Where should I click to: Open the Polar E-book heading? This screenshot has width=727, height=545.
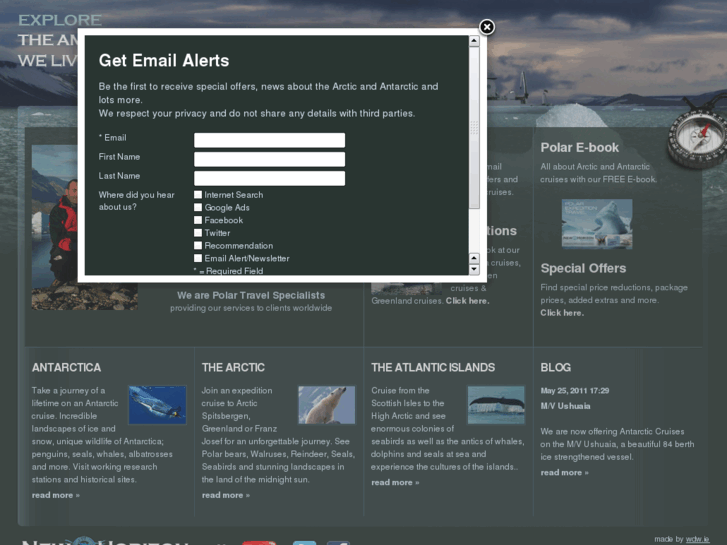point(580,147)
